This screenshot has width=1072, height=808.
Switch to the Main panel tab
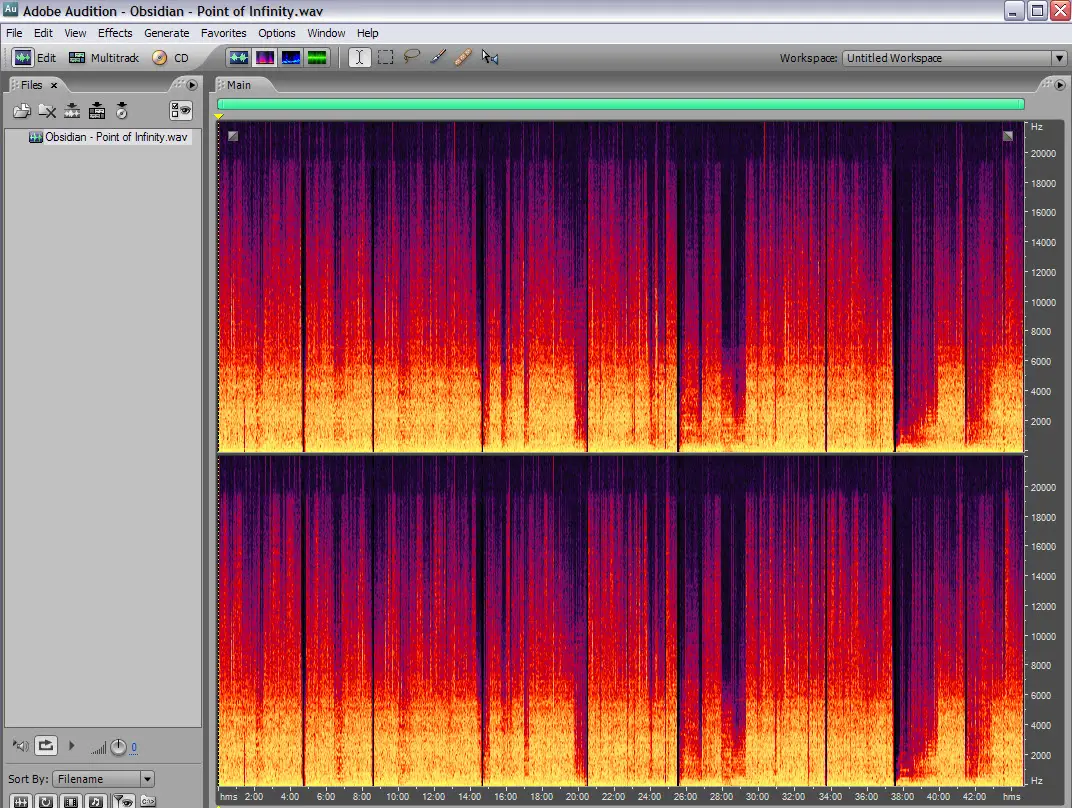[x=238, y=85]
